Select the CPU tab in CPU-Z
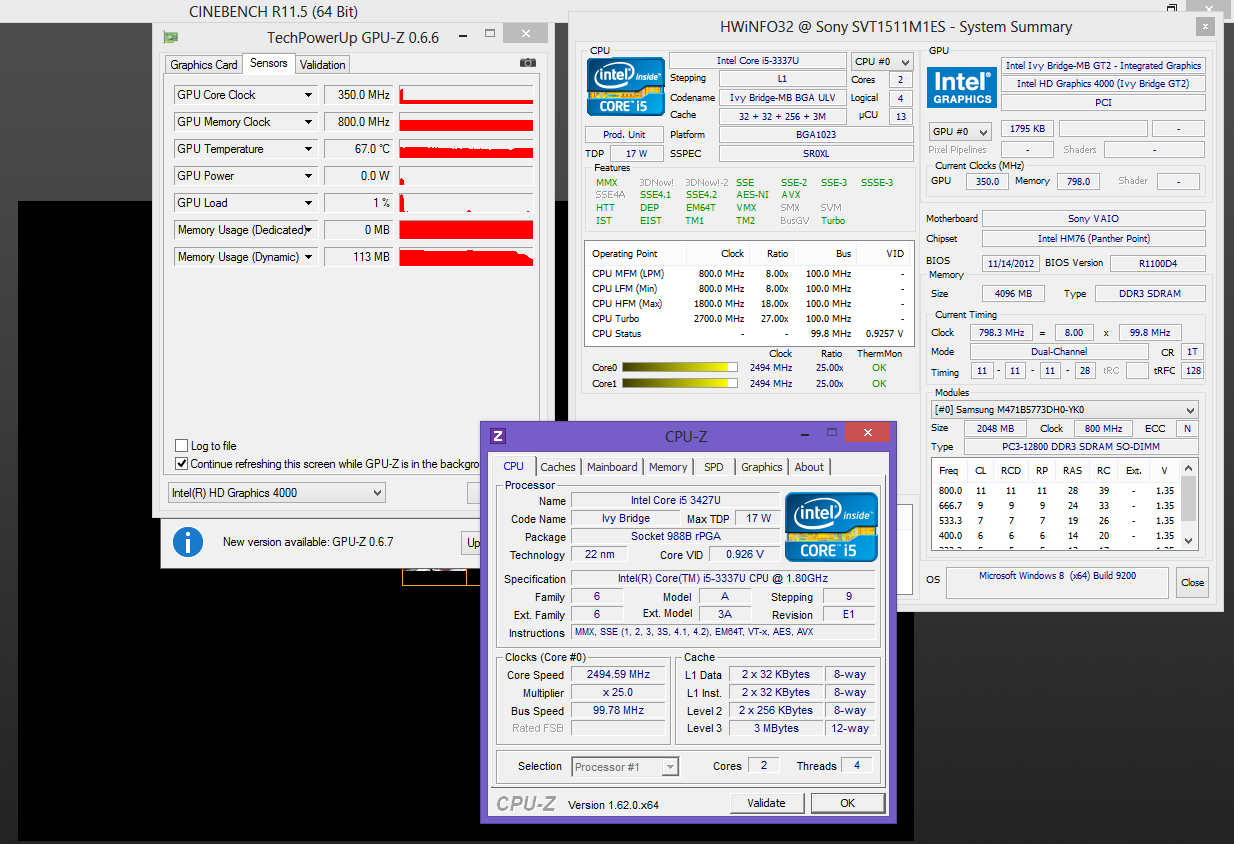The width and height of the screenshot is (1234, 844). [513, 466]
